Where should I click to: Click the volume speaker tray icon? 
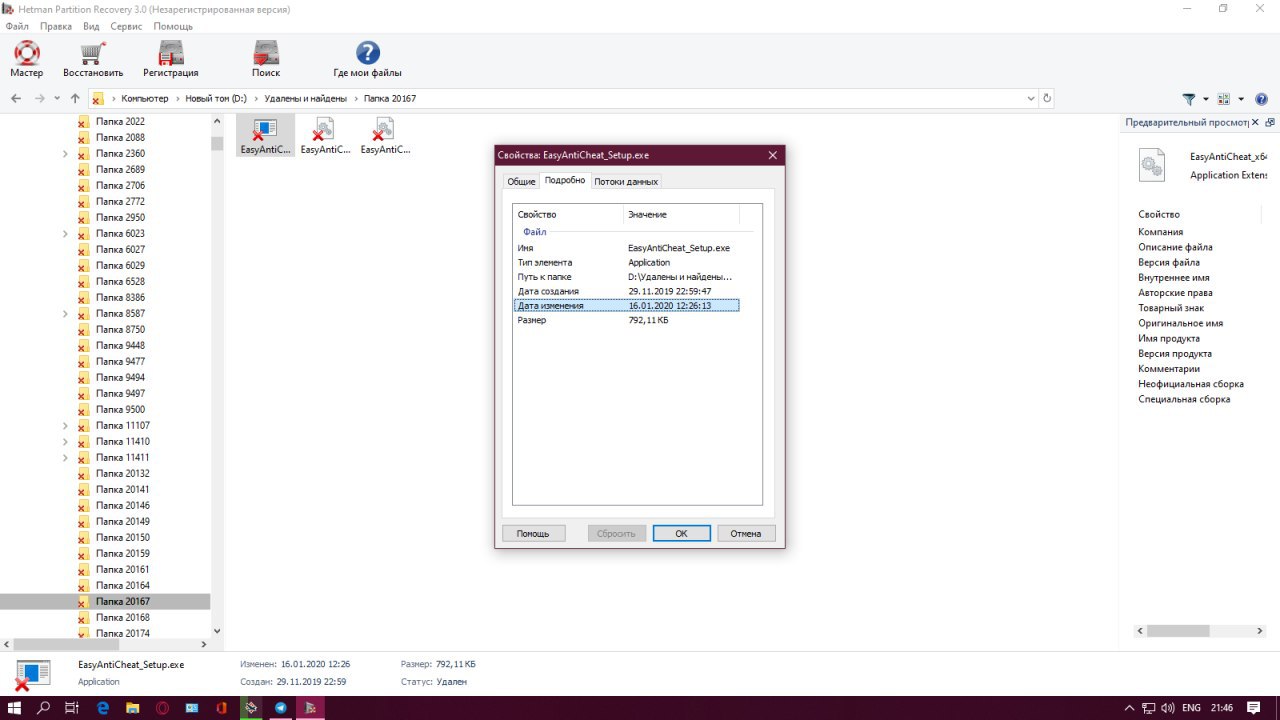click(1166, 708)
